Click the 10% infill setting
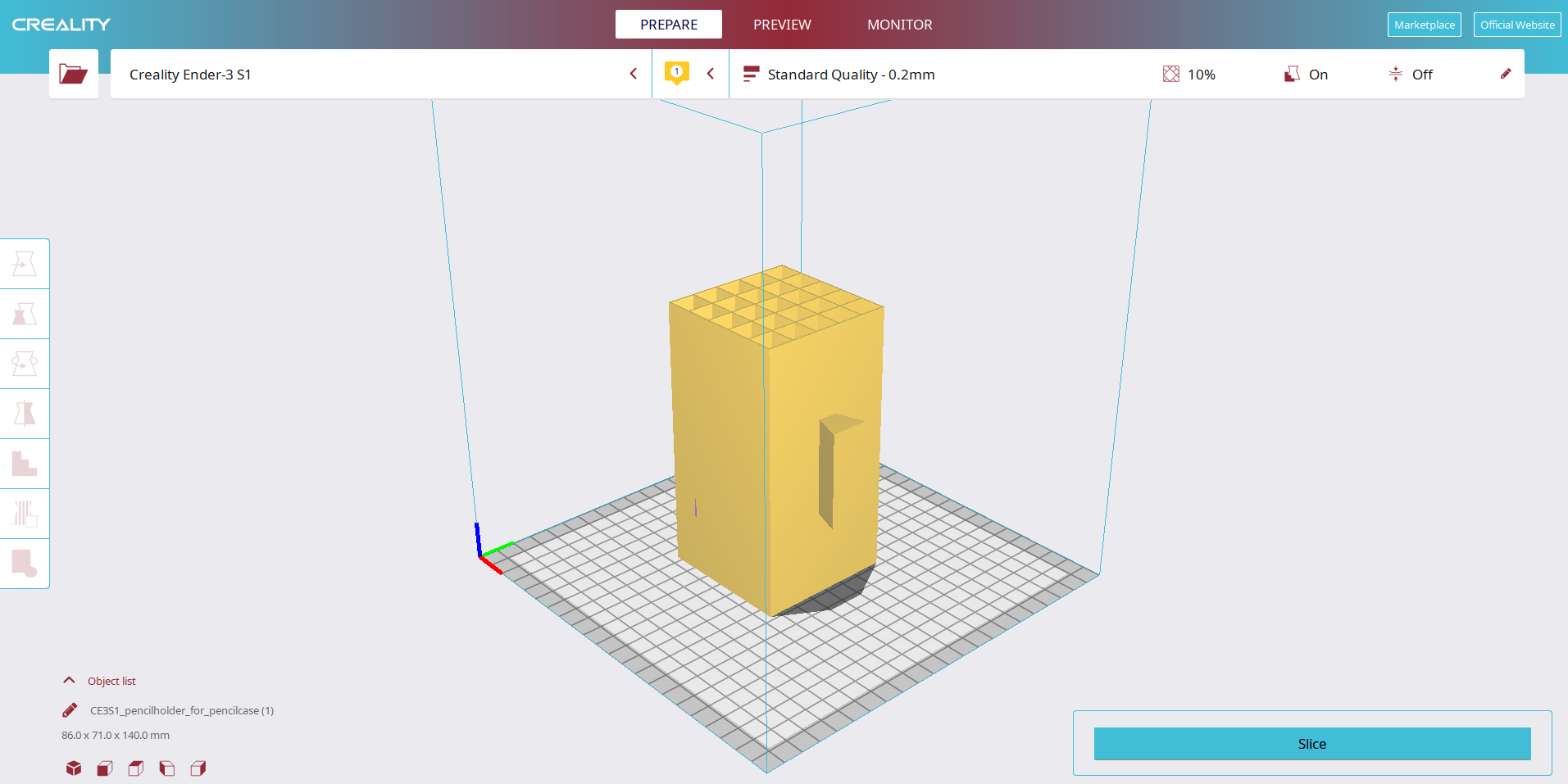1568x784 pixels. (1188, 75)
